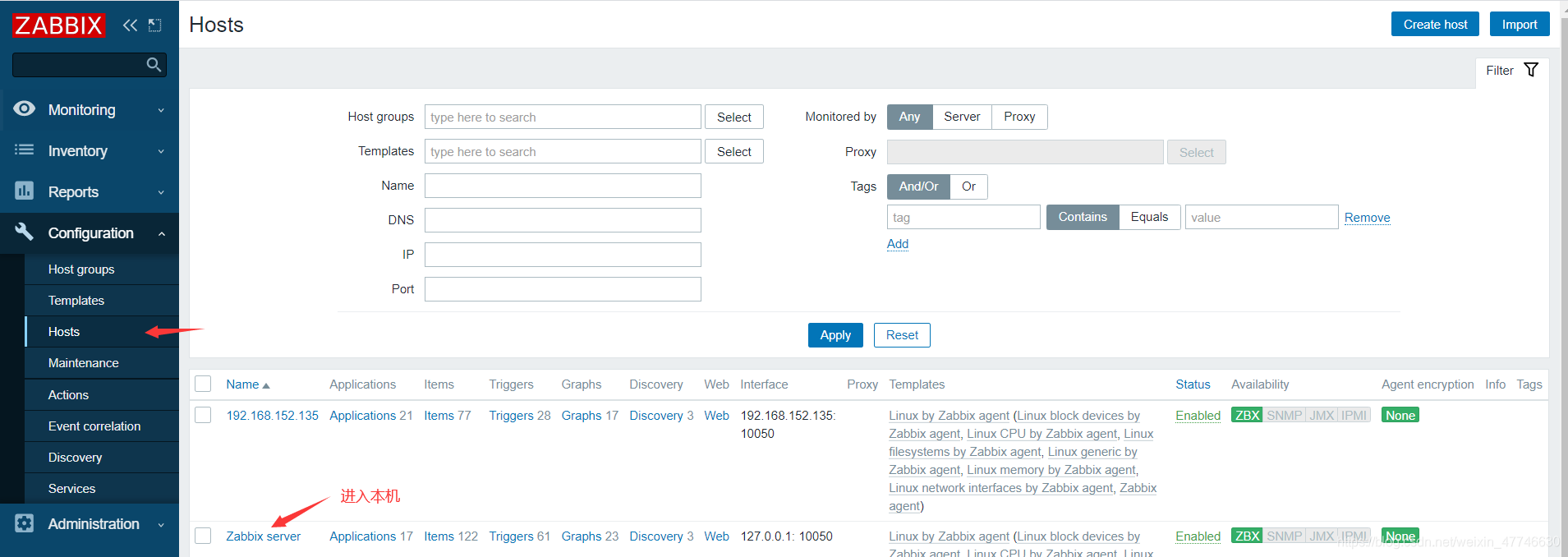Expand the Inventory menu chevron
Screen dimensions: 1568x557
[x=161, y=151]
